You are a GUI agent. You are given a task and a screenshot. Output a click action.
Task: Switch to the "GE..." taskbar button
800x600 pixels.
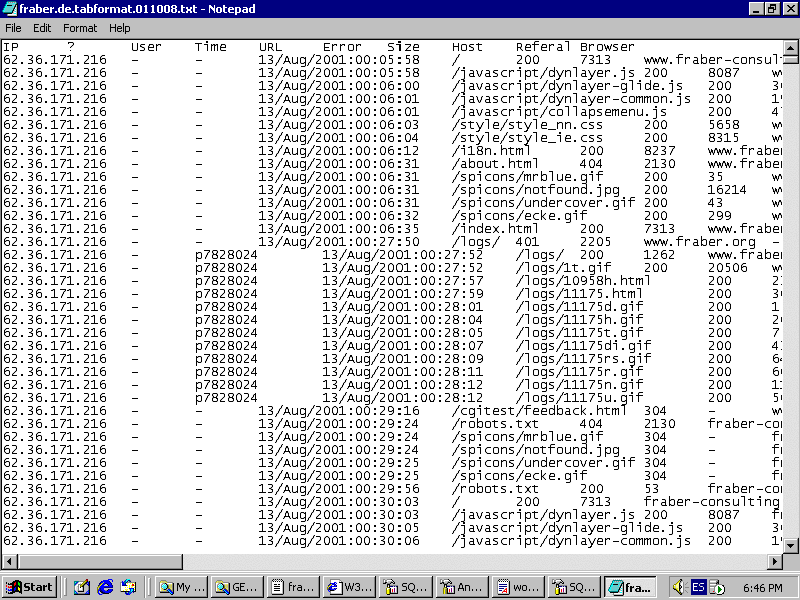(x=238, y=587)
